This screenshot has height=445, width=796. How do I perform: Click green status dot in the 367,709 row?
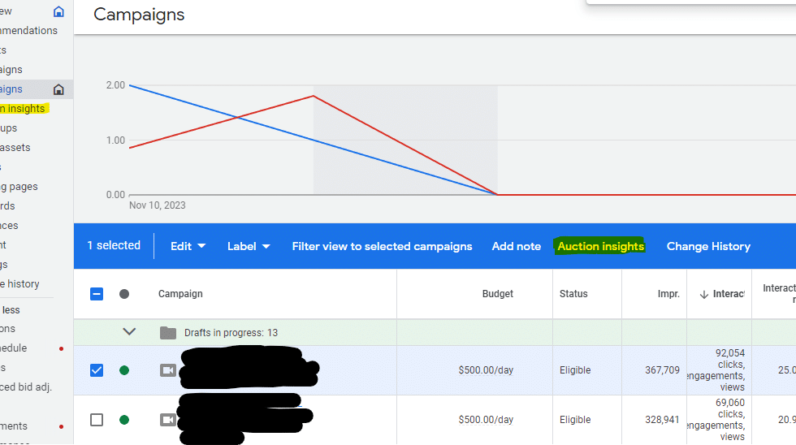(124, 370)
